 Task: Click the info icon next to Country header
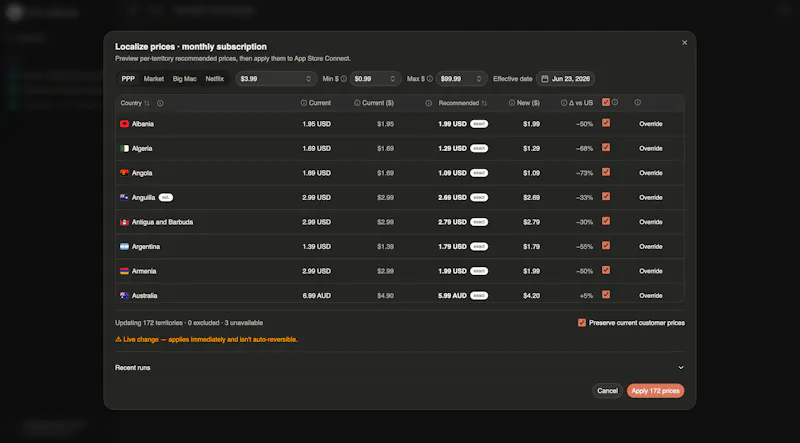coord(160,103)
